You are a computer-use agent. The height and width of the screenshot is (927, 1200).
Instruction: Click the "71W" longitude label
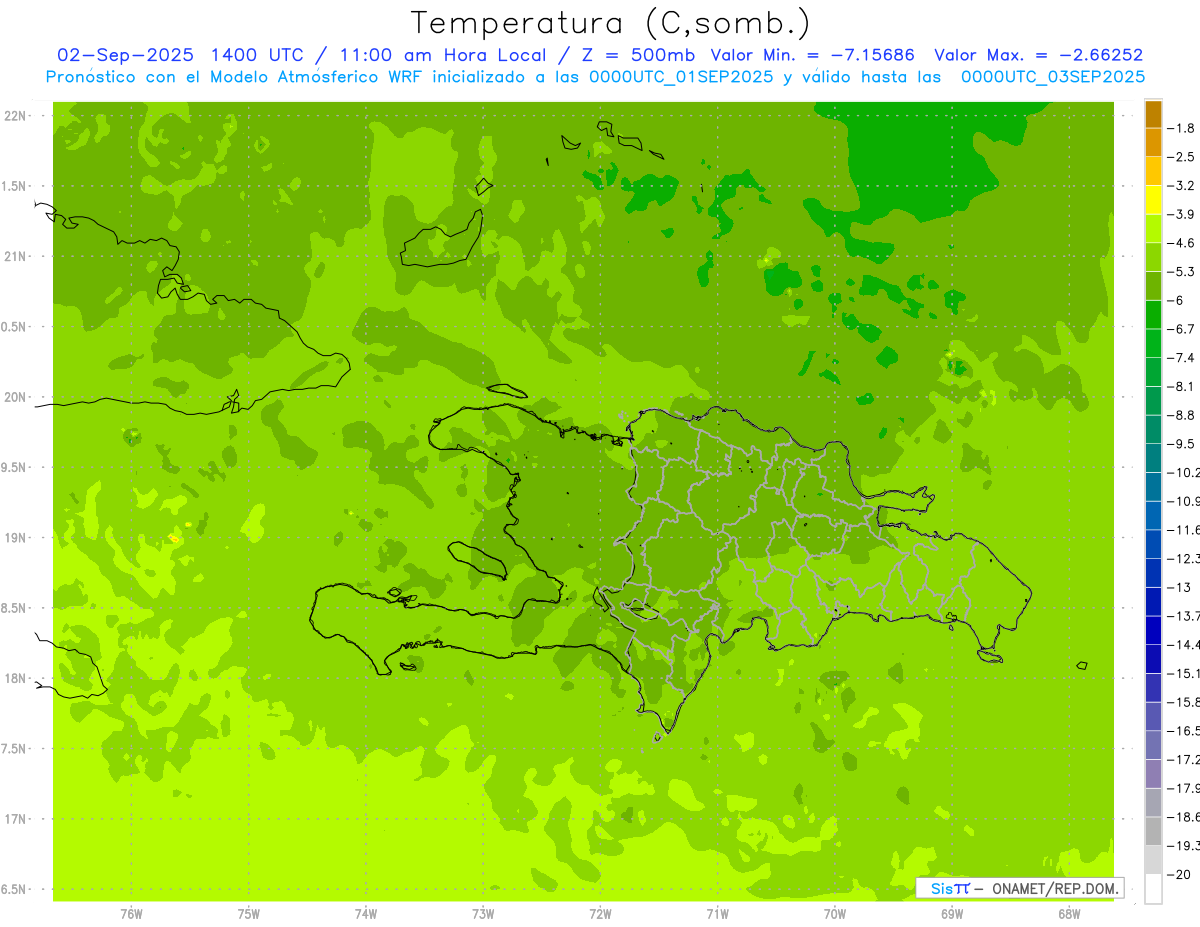[x=717, y=914]
